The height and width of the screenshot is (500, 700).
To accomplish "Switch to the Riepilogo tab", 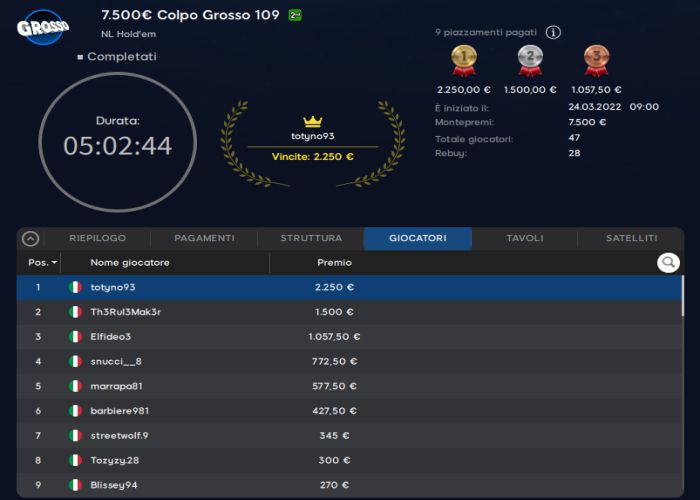I will pyautogui.click(x=97, y=238).
